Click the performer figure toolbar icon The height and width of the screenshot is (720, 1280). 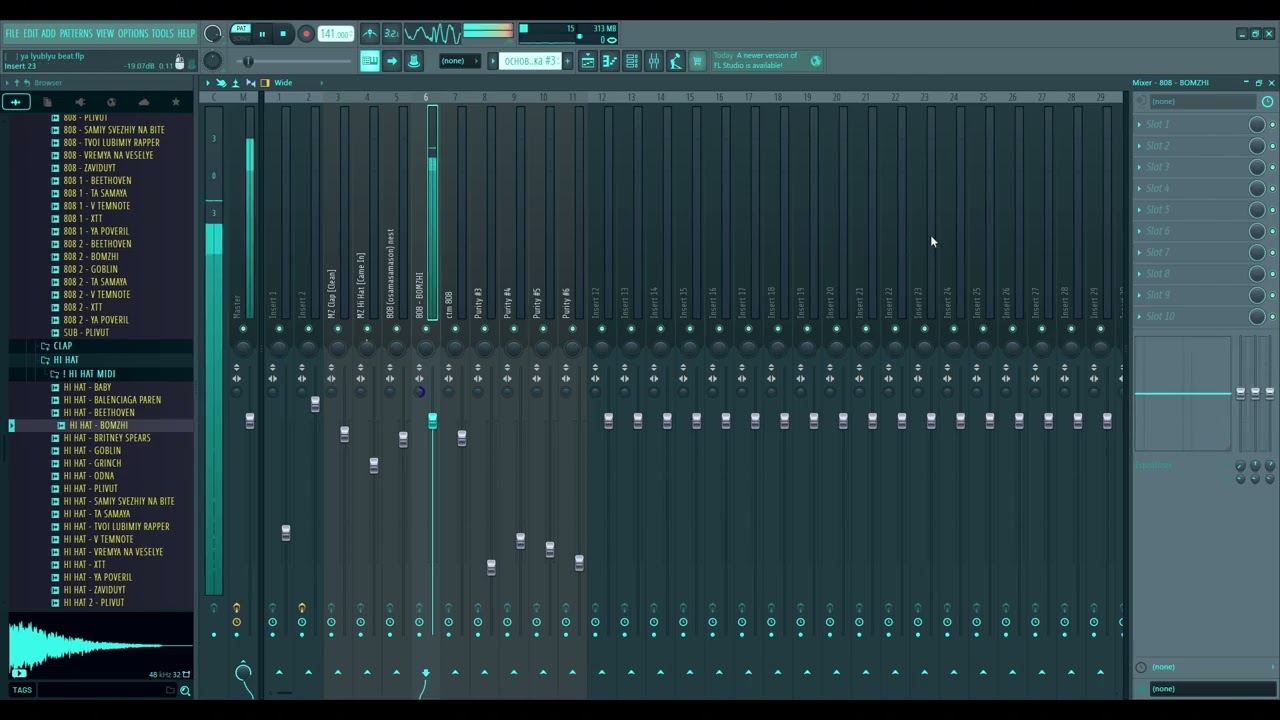point(675,61)
